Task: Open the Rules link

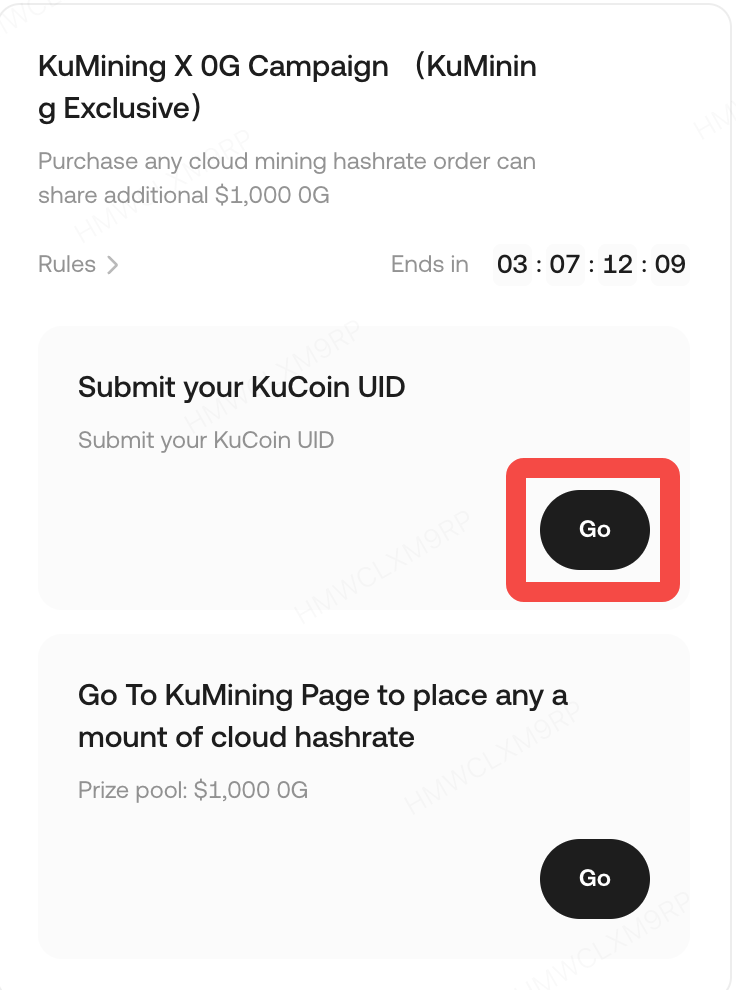Action: [x=67, y=265]
